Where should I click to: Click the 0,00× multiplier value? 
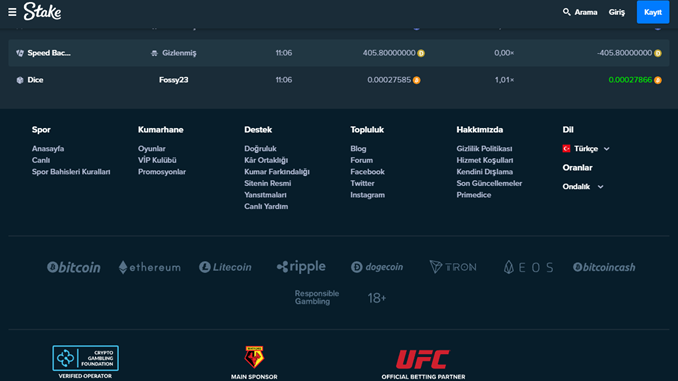pyautogui.click(x=504, y=53)
